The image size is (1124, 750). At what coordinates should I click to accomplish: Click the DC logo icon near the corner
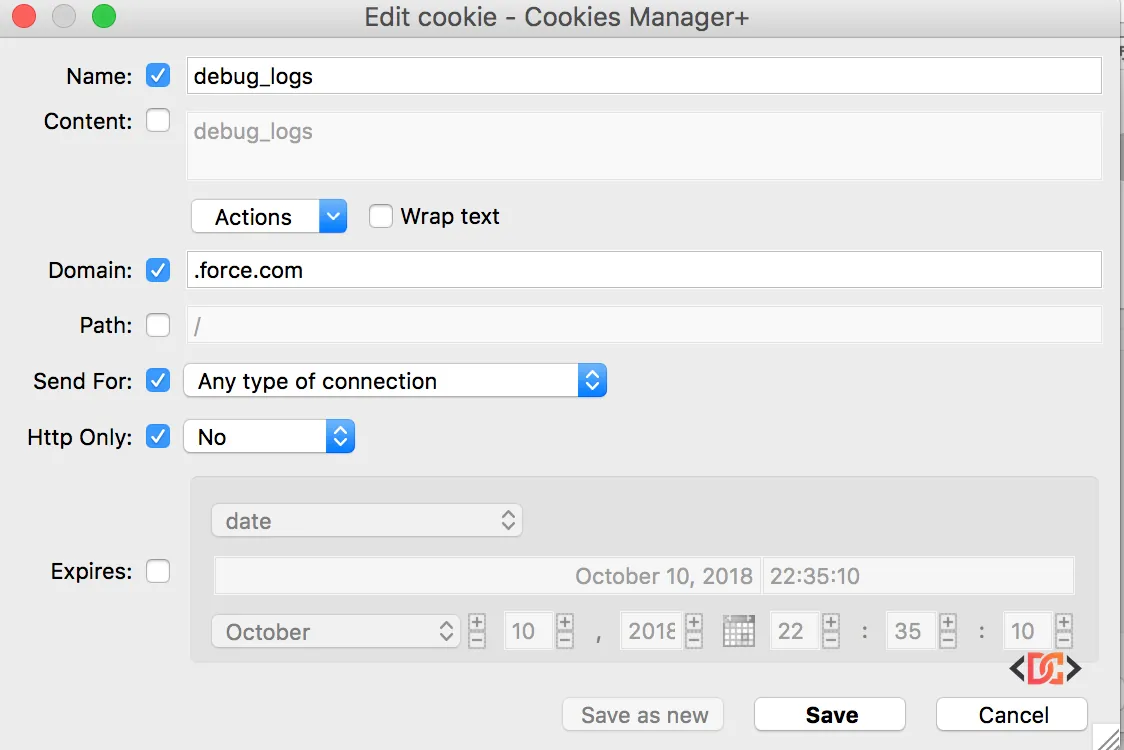pos(1047,668)
